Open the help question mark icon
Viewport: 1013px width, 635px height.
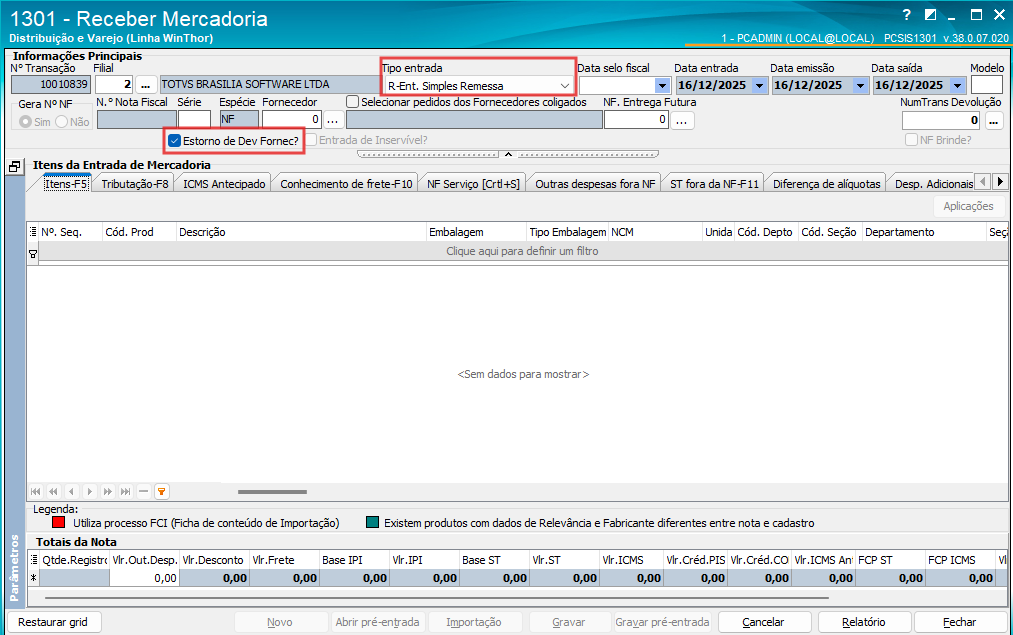906,15
